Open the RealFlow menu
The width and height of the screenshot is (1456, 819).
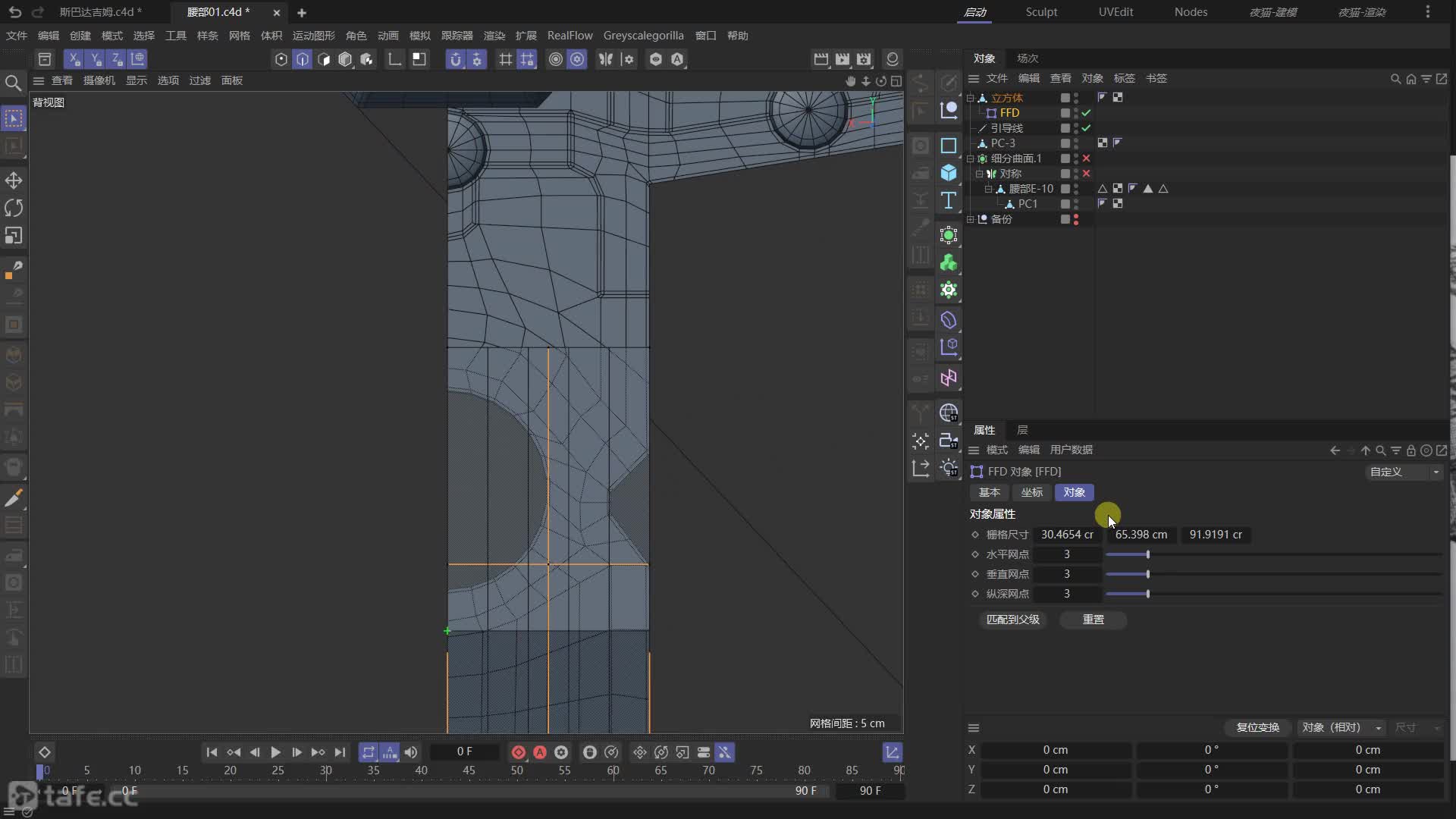[570, 36]
